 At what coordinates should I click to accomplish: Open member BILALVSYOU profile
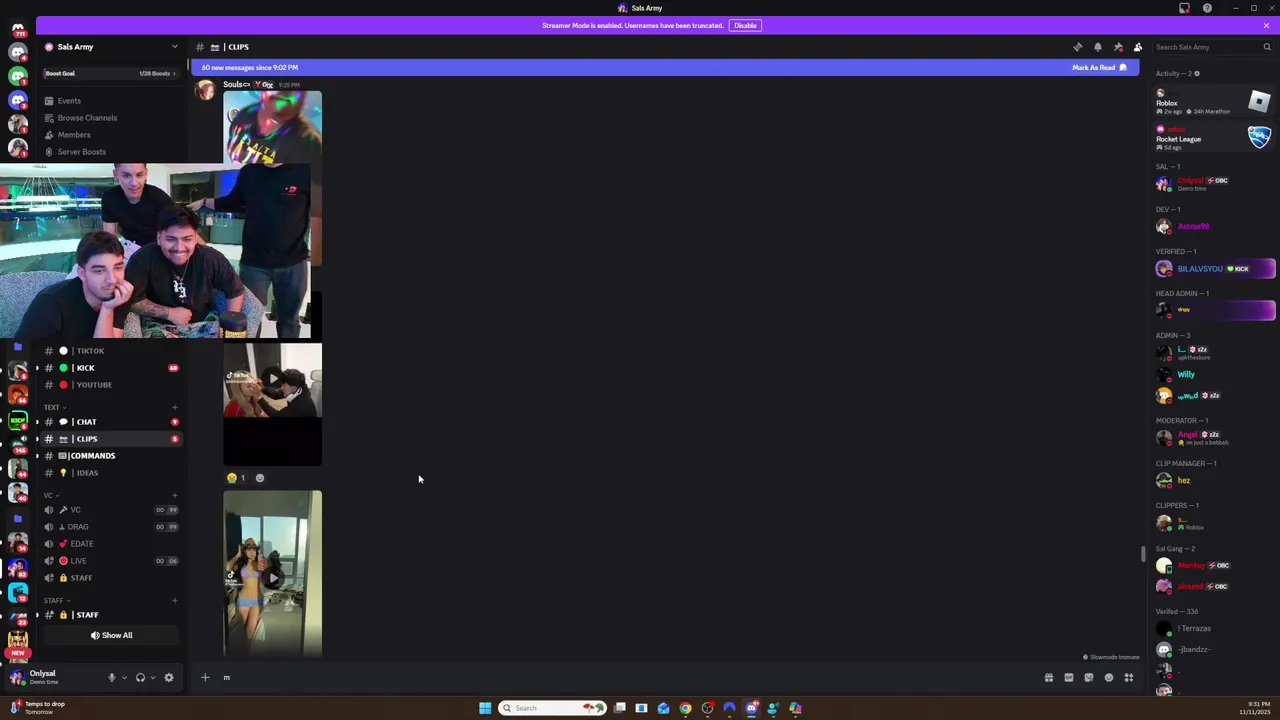click(x=1214, y=269)
